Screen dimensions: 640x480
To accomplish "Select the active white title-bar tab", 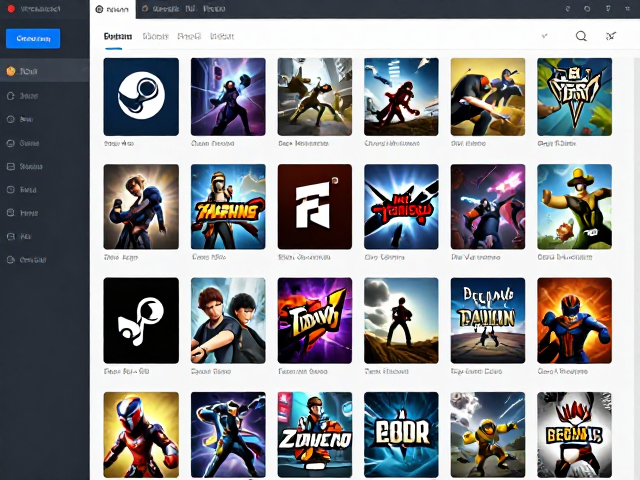I will tap(113, 9).
